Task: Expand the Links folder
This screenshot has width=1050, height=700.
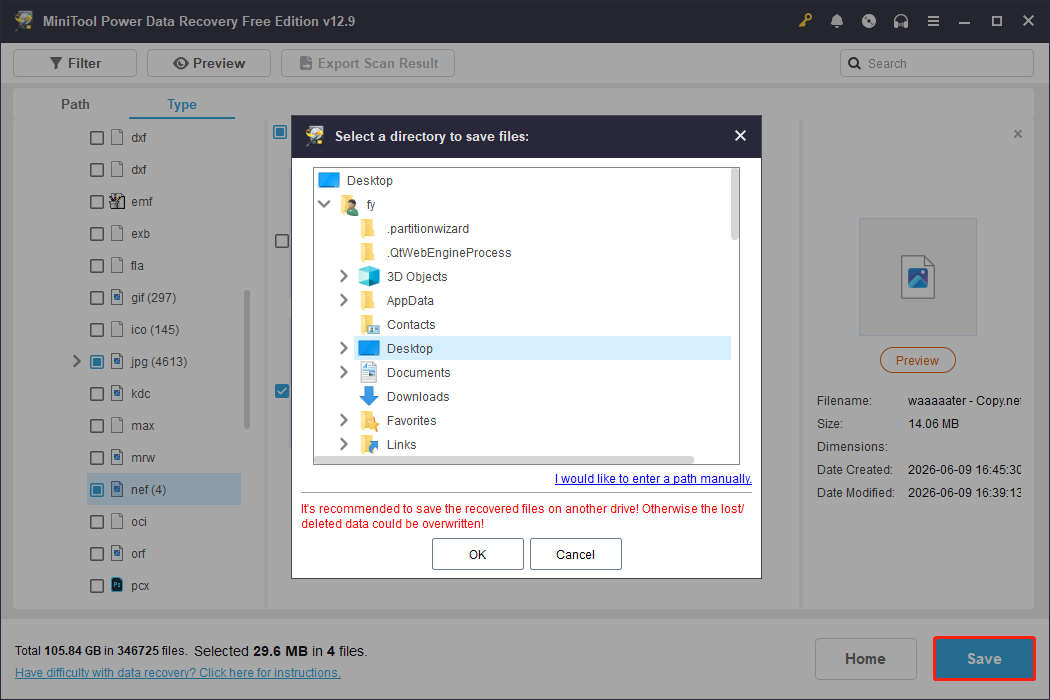Action: pos(344,444)
